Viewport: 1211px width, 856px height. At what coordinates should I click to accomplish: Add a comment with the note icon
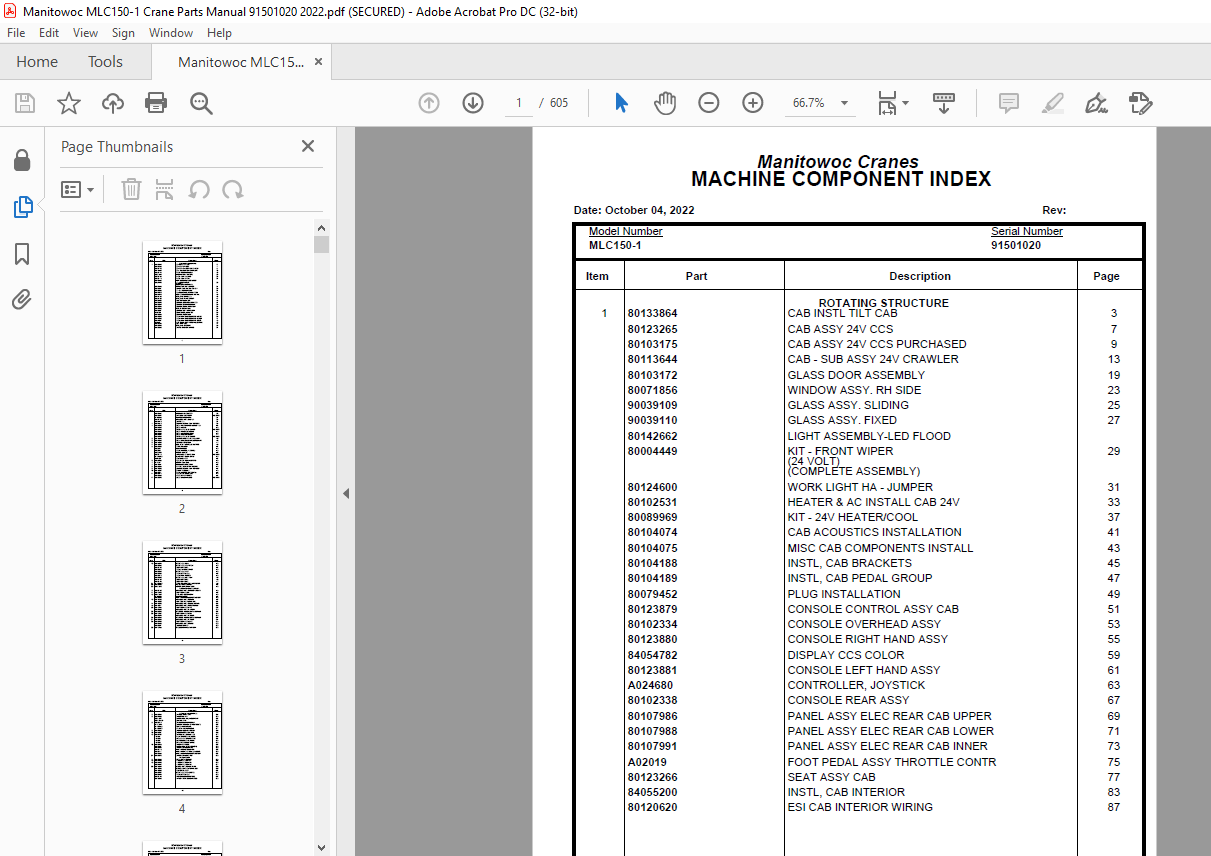(1008, 103)
